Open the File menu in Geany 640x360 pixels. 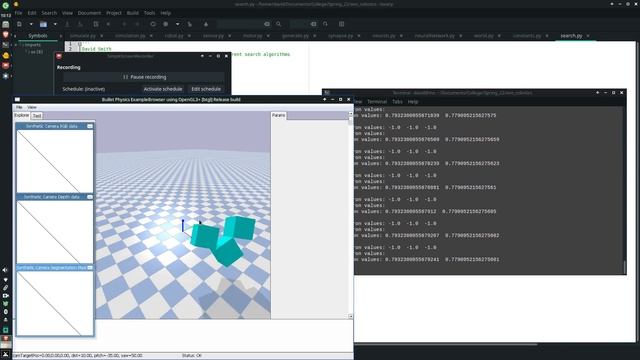pyautogui.click(x=18, y=13)
